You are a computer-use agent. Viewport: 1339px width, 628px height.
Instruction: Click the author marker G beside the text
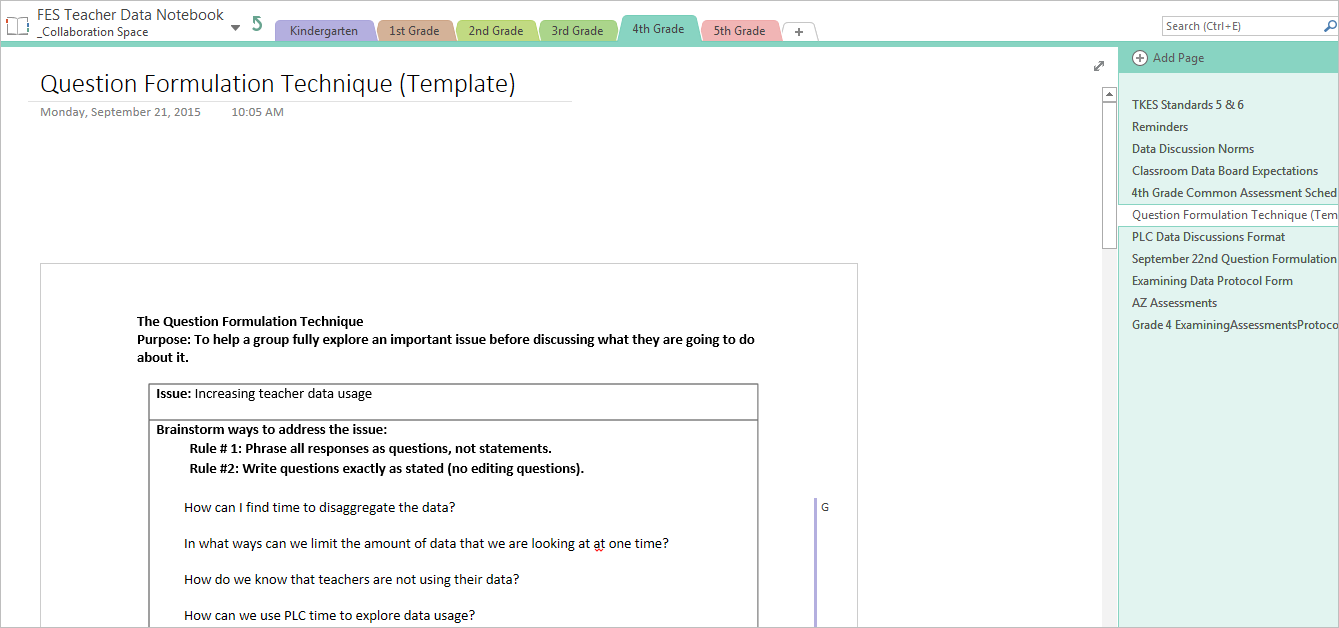pos(825,508)
